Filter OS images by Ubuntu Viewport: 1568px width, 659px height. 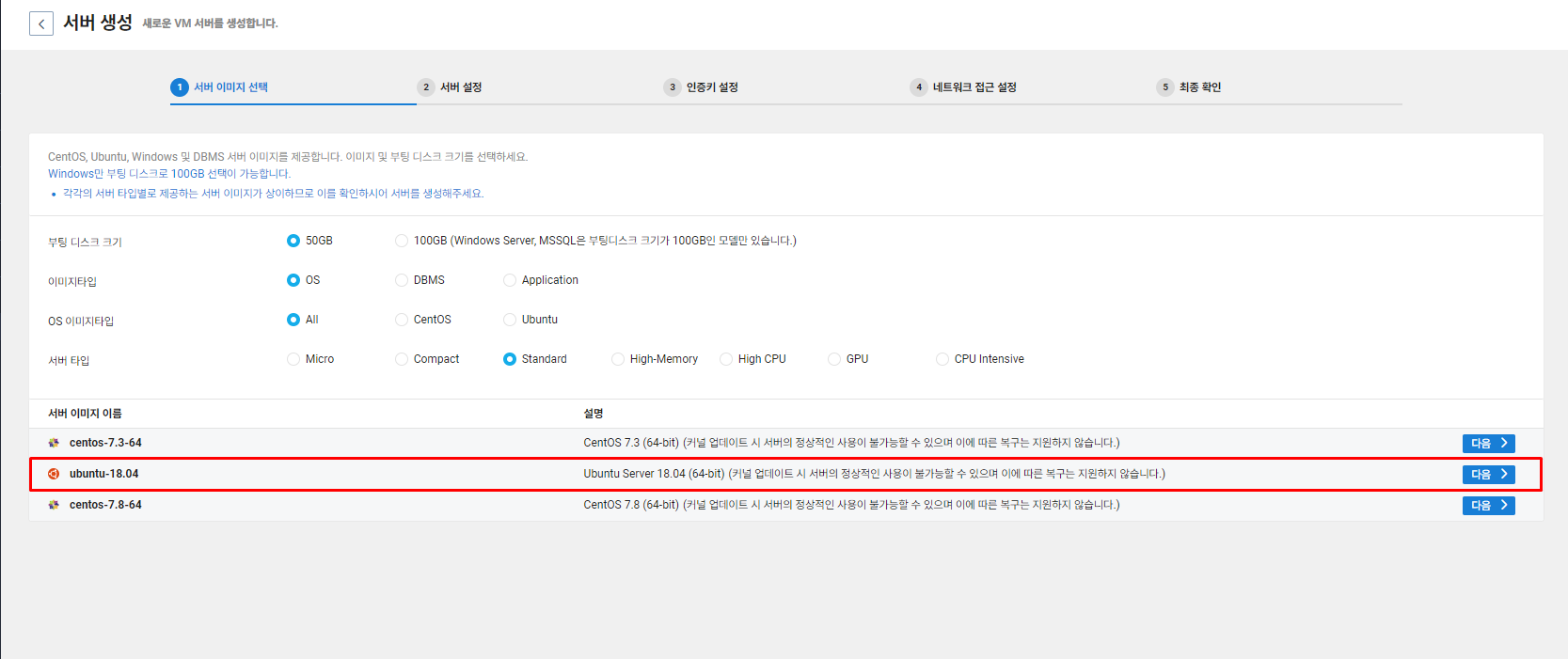point(510,320)
